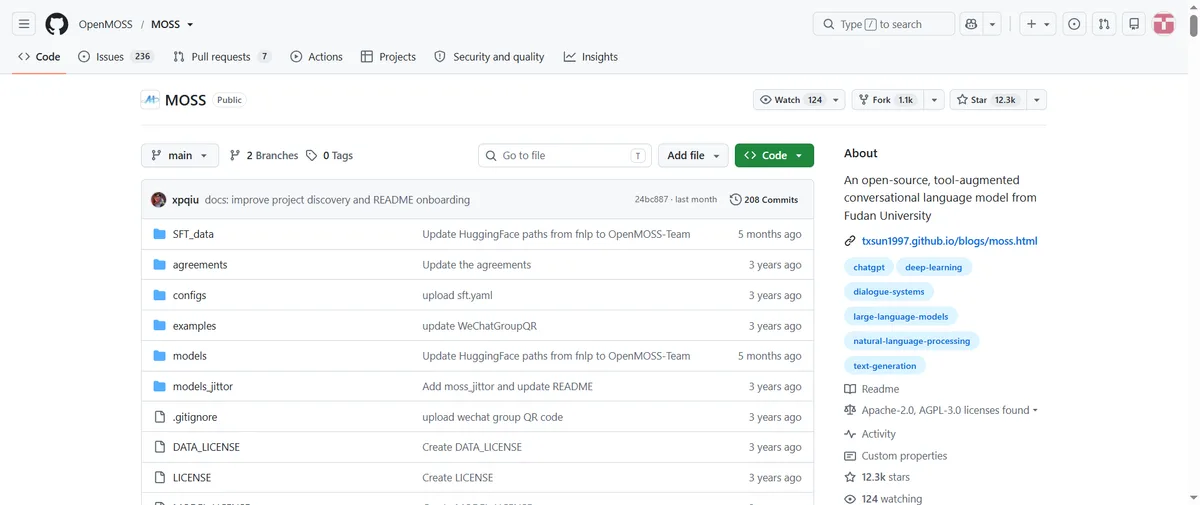This screenshot has height=505, width=1200.
Task: Expand the star lists caret
Action: point(1035,100)
